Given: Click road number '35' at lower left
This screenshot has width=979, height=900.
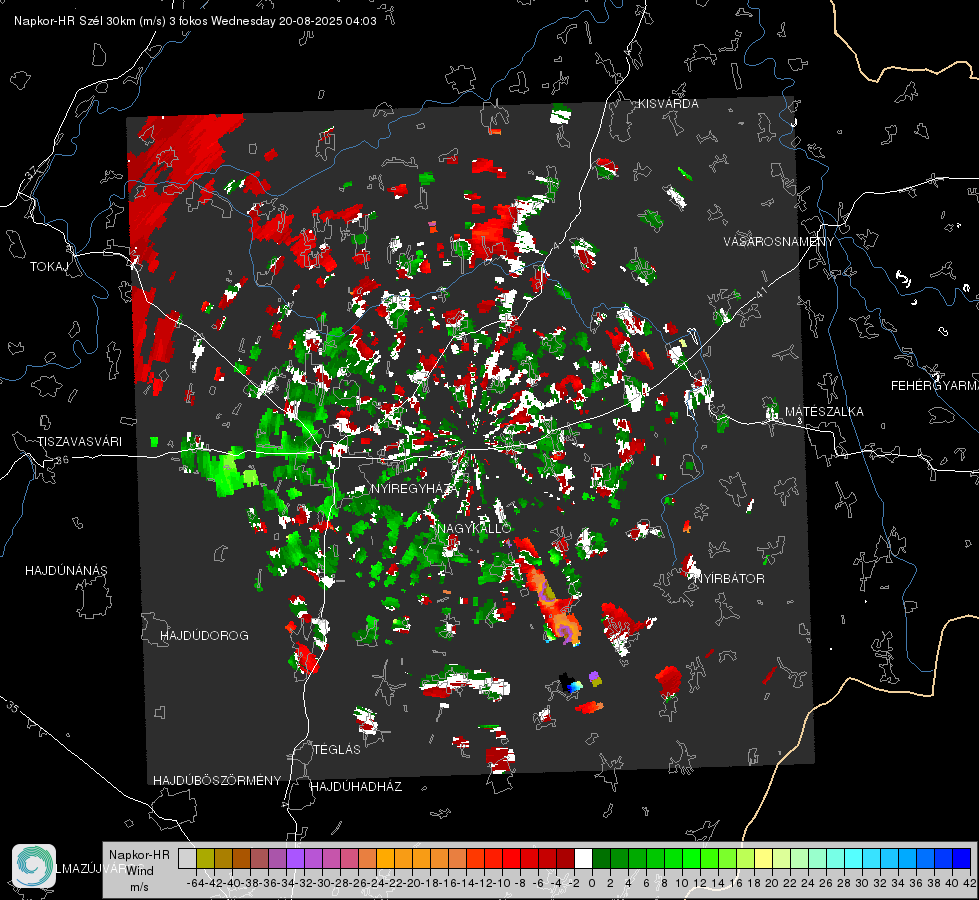Looking at the screenshot, I should [x=12, y=708].
